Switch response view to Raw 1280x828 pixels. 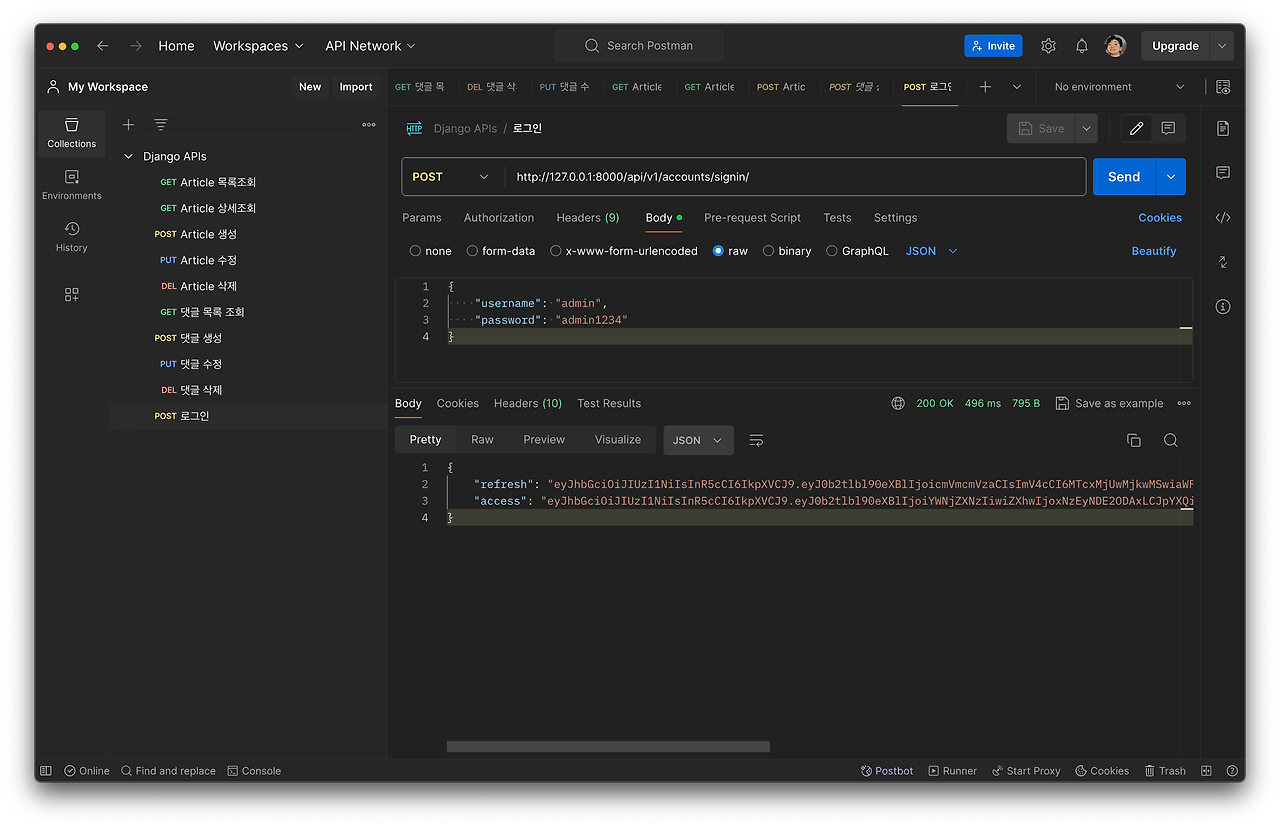tap(482, 440)
